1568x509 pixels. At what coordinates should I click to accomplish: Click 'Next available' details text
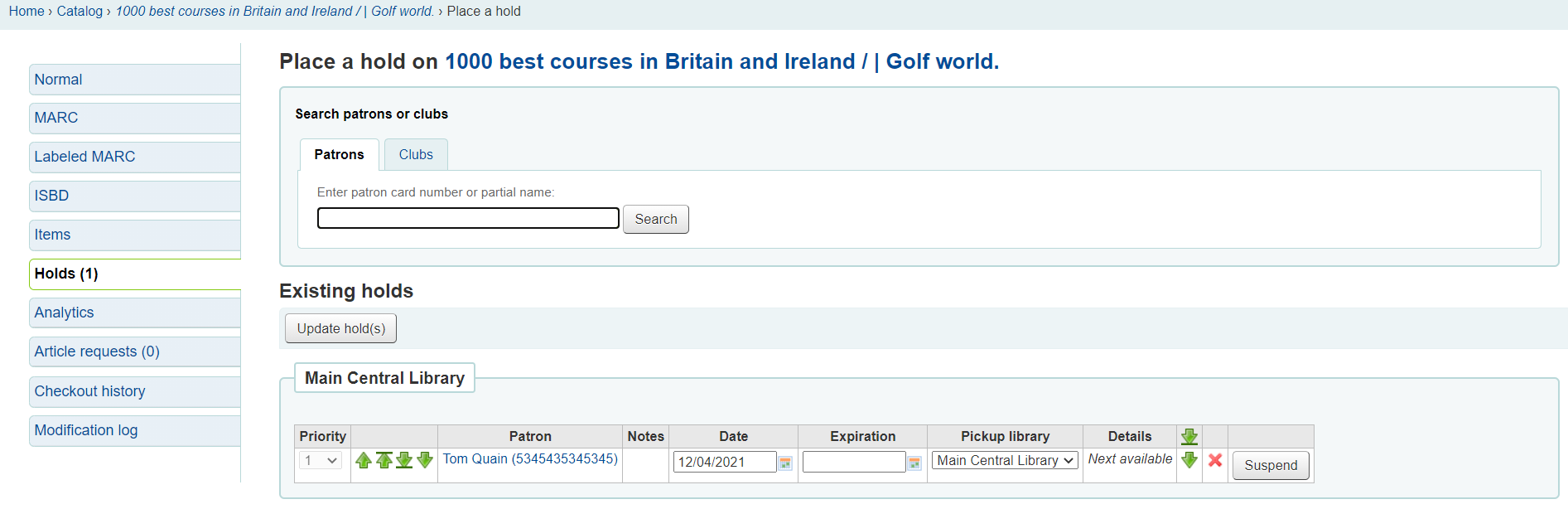[1130, 458]
